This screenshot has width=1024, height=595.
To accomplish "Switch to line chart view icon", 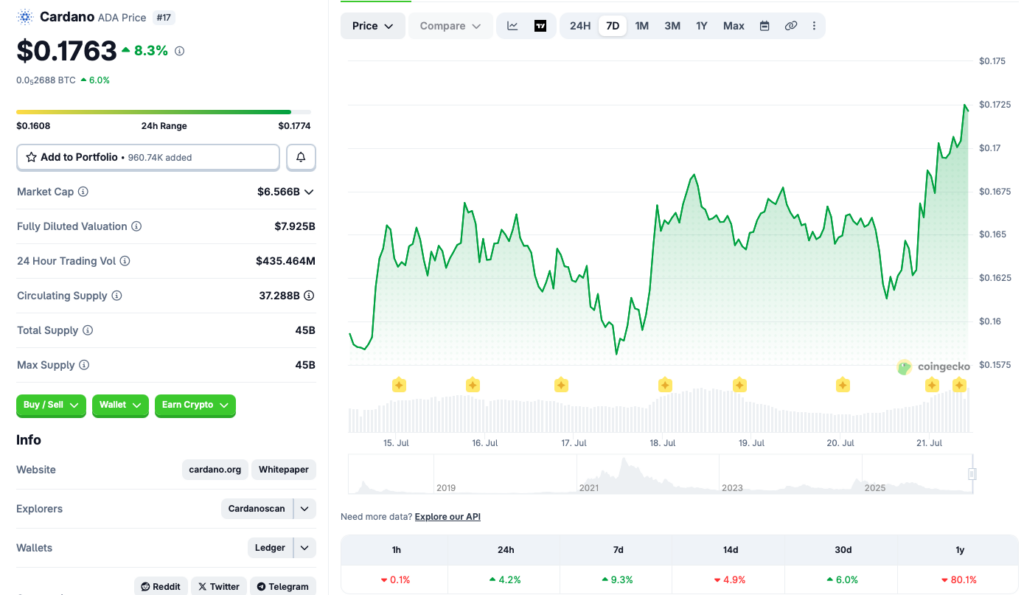I will point(513,26).
